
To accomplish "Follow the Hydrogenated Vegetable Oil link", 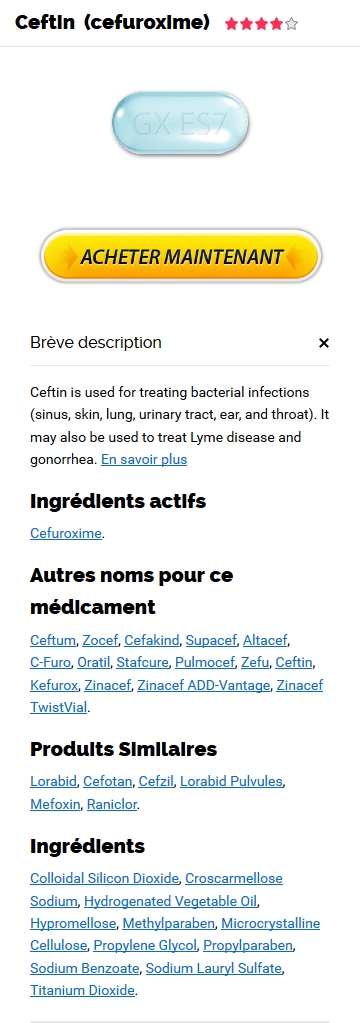I will [170, 901].
